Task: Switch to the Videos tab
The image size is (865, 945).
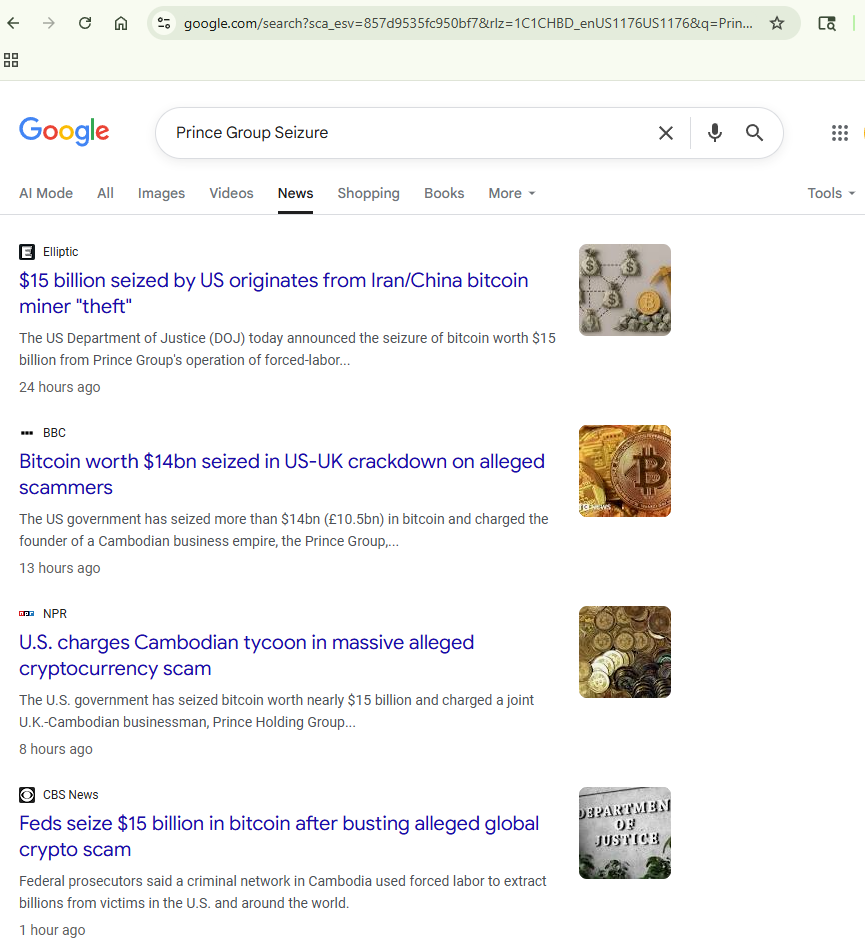Action: coord(231,193)
